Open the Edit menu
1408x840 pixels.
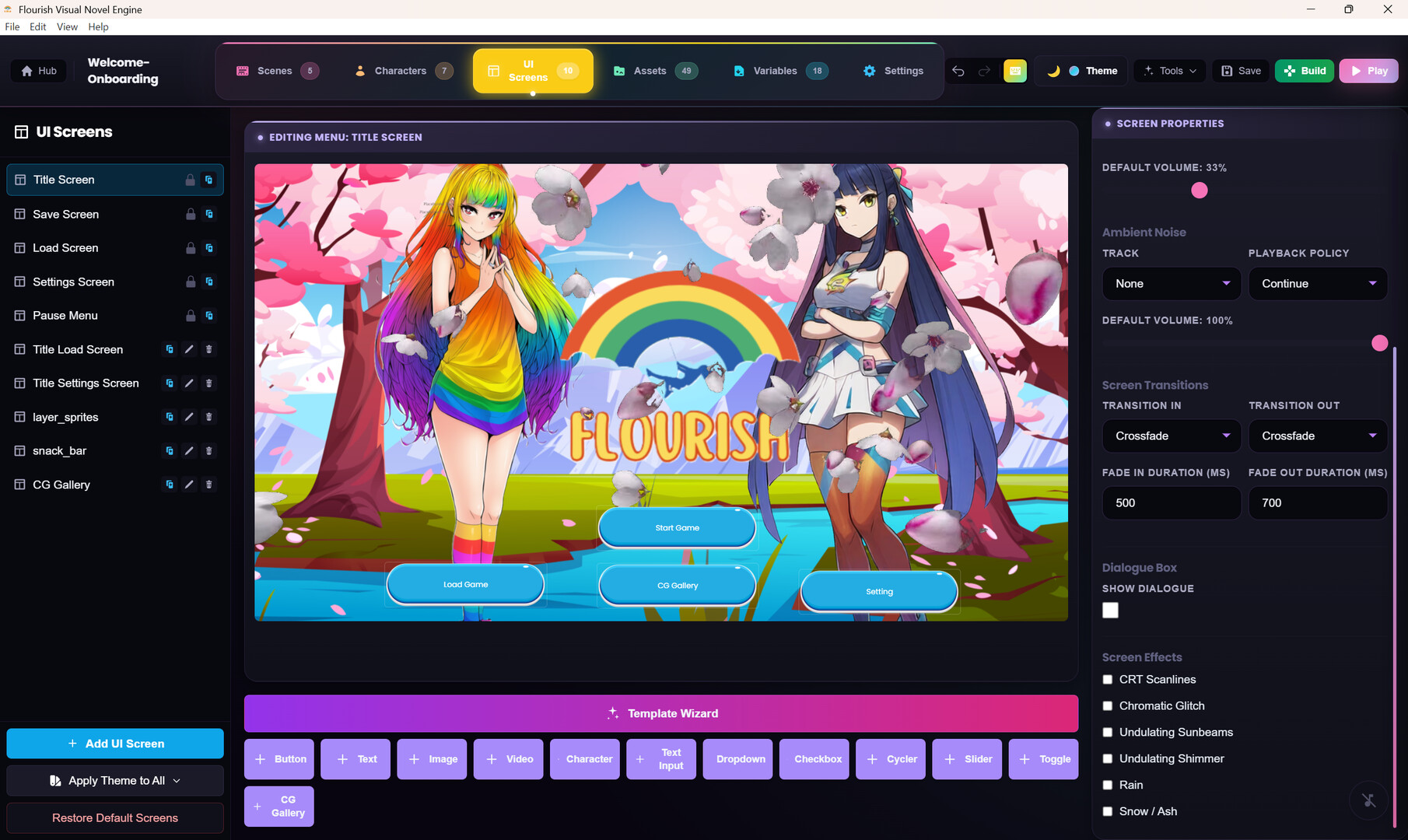[37, 26]
